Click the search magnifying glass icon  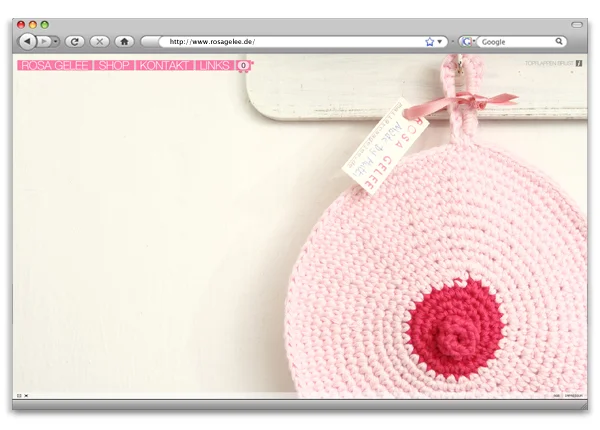point(560,42)
